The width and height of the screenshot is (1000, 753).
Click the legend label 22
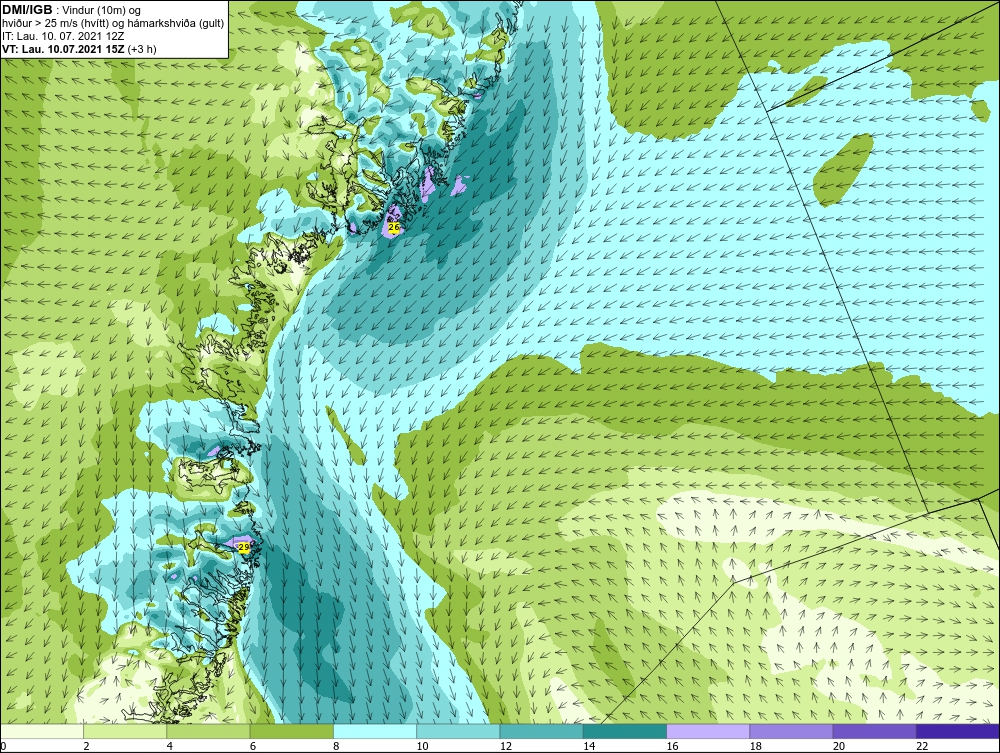pyautogui.click(x=922, y=747)
